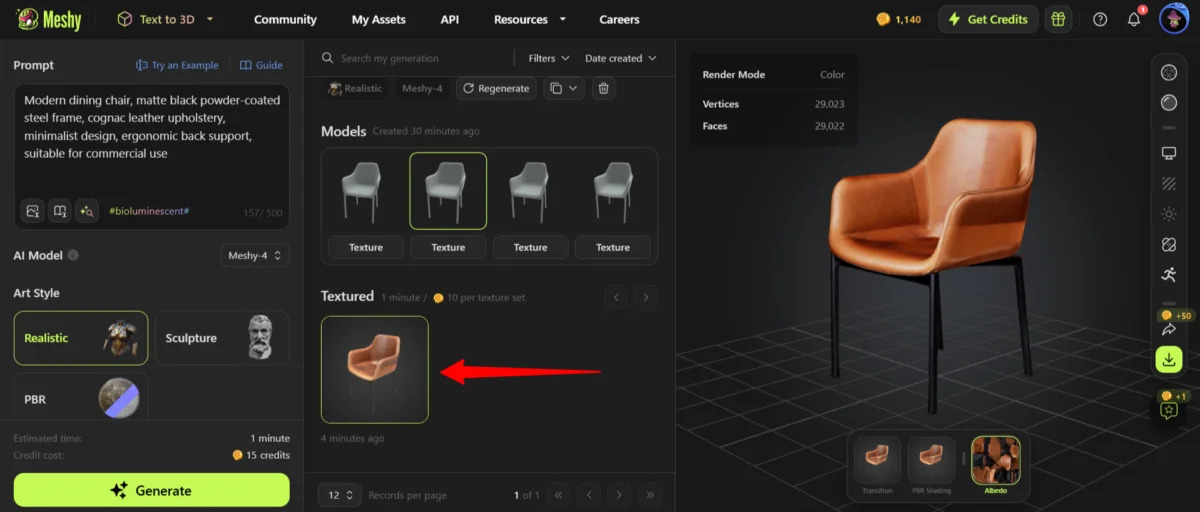Select the Realistic art style
Image resolution: width=1200 pixels, height=512 pixels.
81,338
